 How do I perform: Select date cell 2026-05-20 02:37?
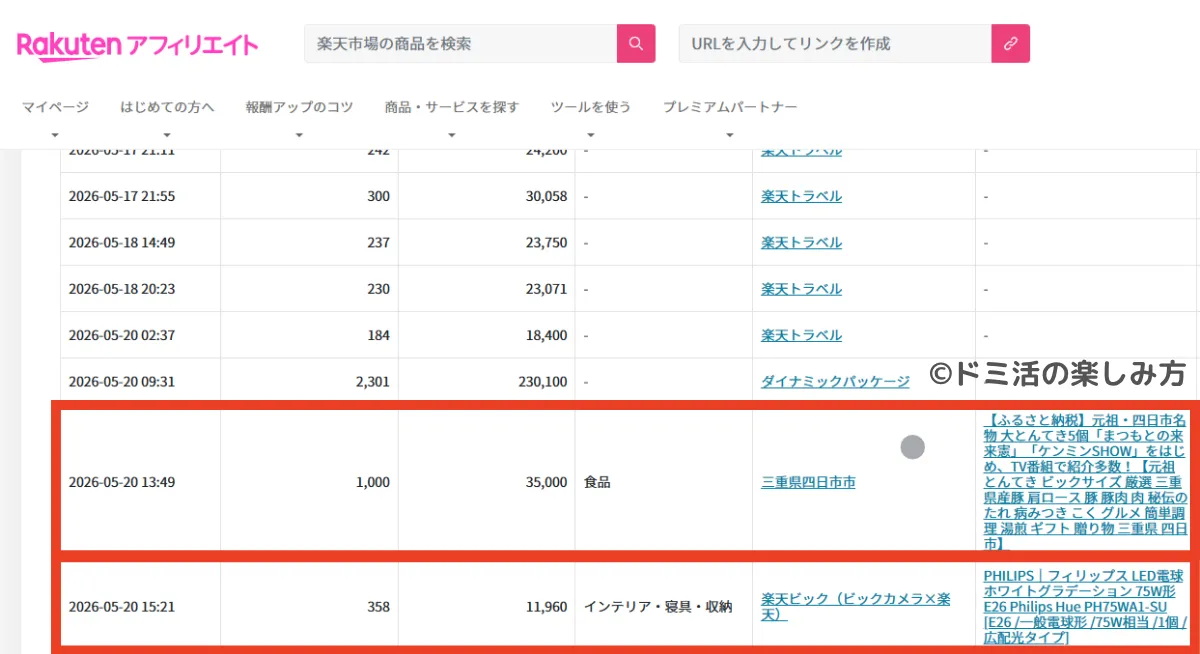(x=140, y=335)
